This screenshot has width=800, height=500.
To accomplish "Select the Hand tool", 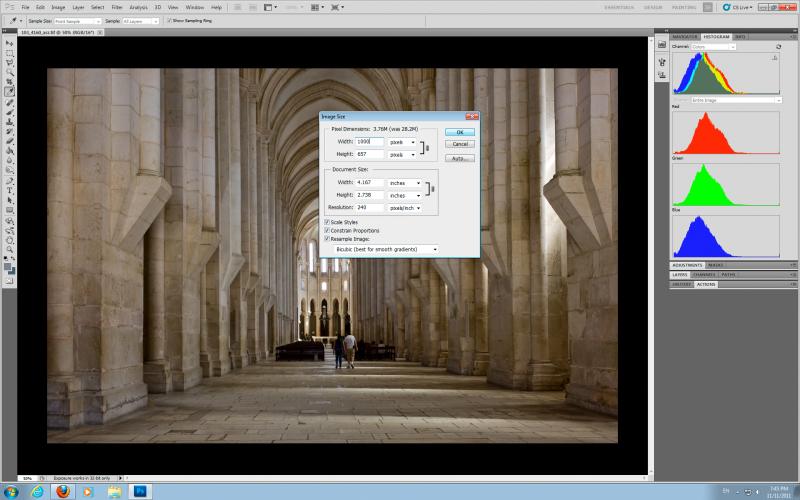I will [x=9, y=240].
